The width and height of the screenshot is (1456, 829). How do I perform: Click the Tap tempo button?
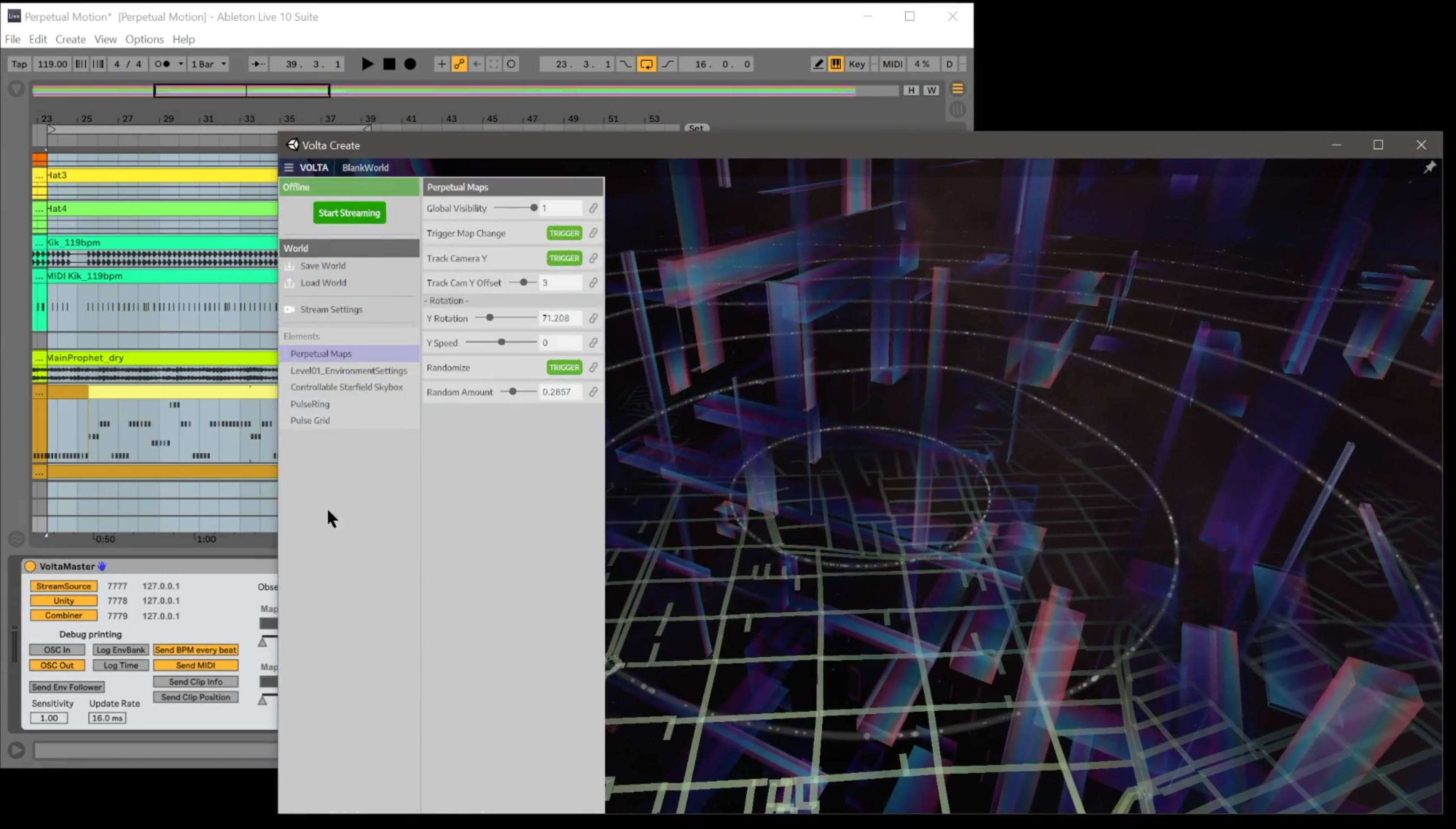[x=19, y=64]
